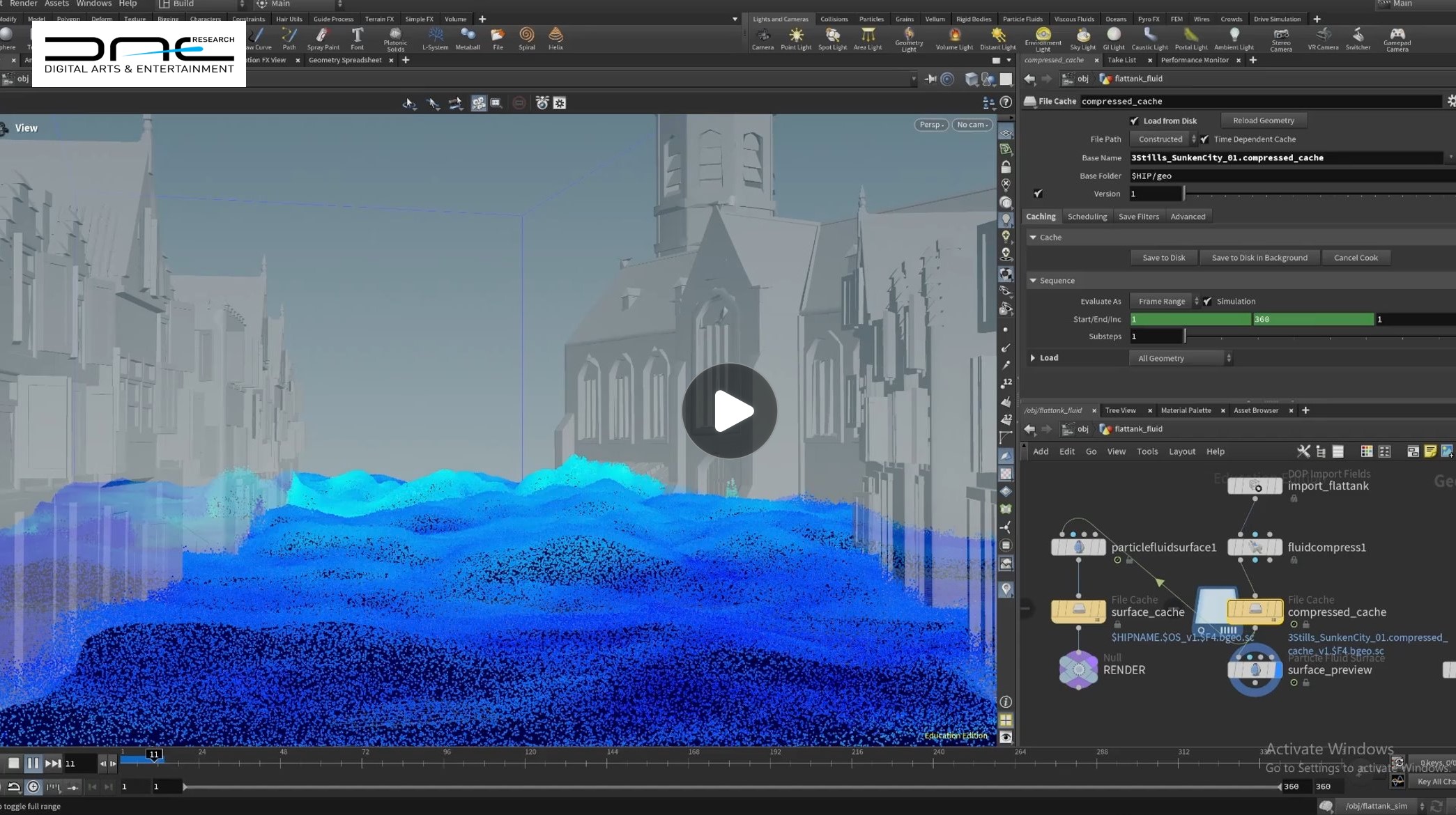Create a Camera from the shelf

click(763, 39)
